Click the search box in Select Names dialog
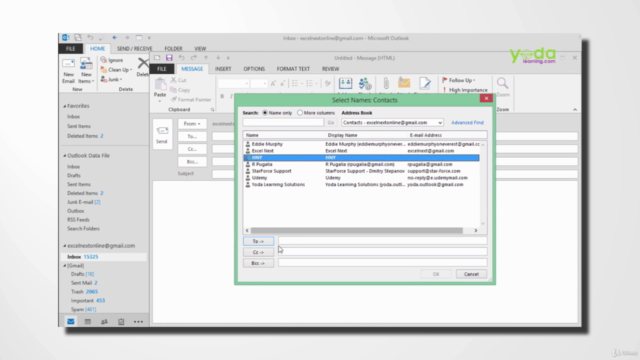Image resolution: width=640 pixels, height=360 pixels. (x=283, y=122)
